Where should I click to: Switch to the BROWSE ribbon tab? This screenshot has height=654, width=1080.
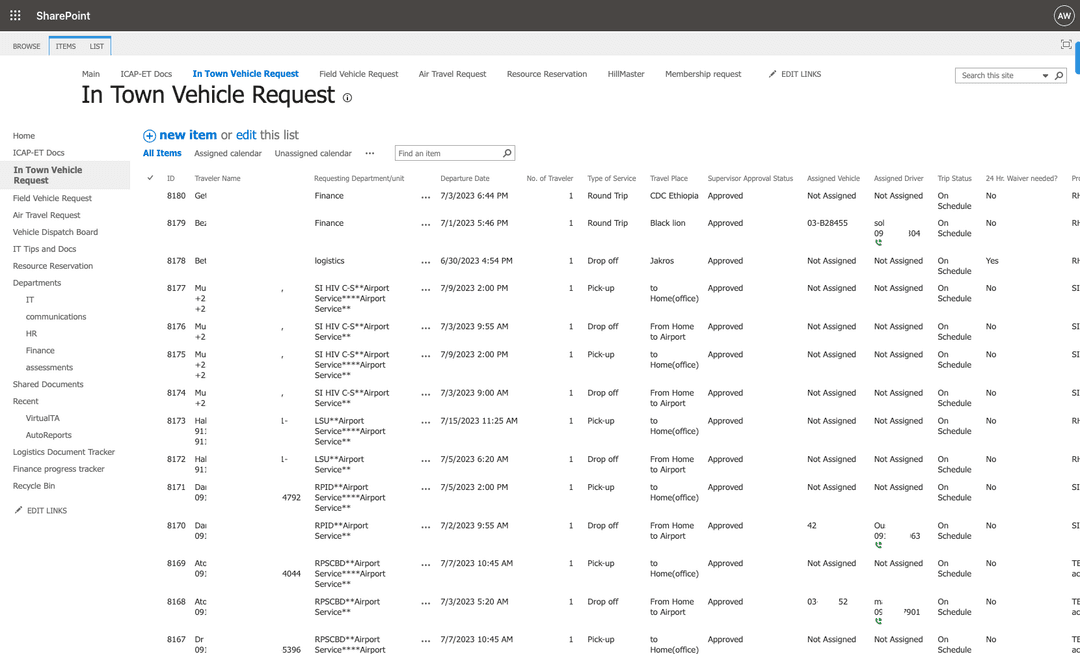(x=26, y=46)
